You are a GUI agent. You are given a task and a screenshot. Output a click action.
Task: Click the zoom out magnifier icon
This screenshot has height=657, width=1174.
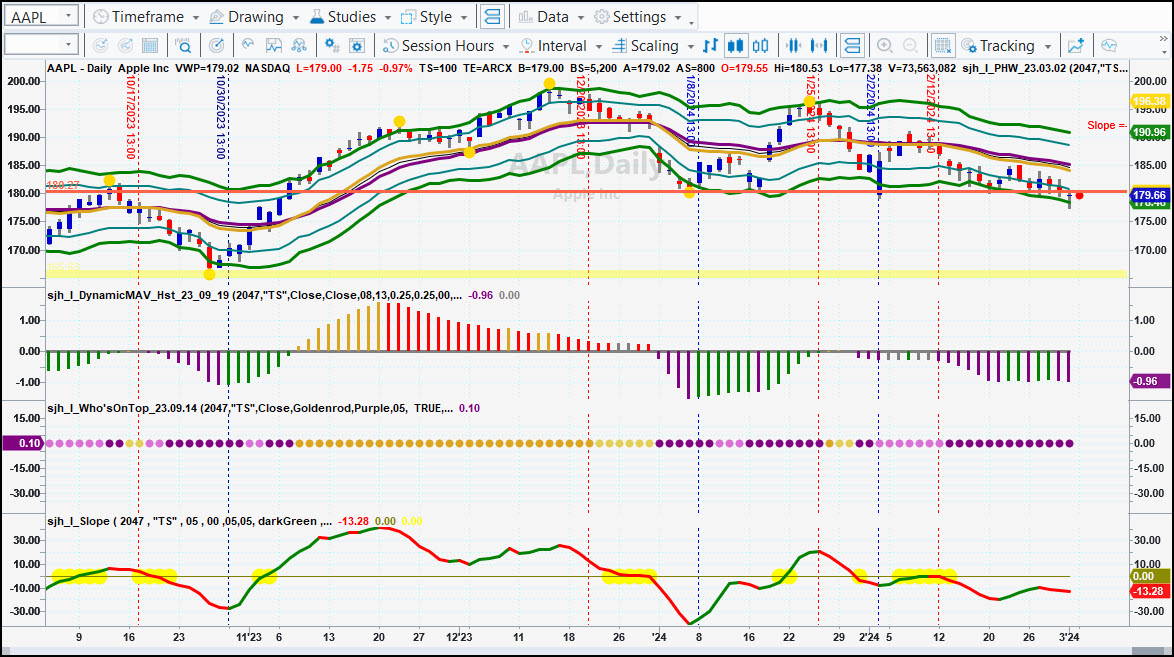pos(910,46)
